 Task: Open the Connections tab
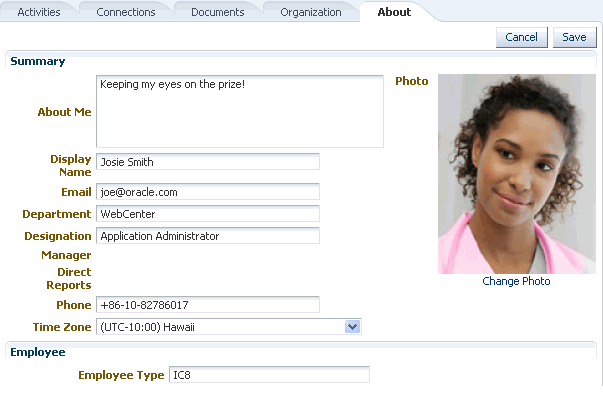[126, 12]
